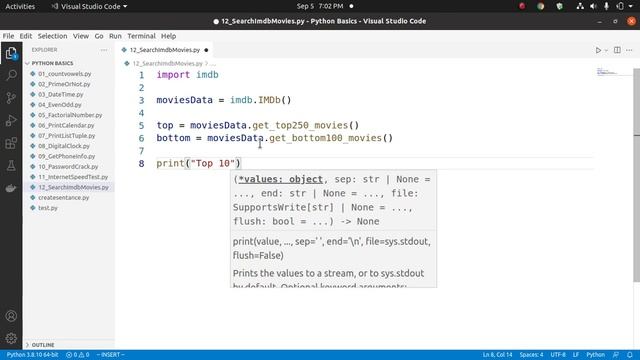Viewport: 640px width, 360px height.
Task: Click the Chrome icon in top bar
Action: (540, 6)
